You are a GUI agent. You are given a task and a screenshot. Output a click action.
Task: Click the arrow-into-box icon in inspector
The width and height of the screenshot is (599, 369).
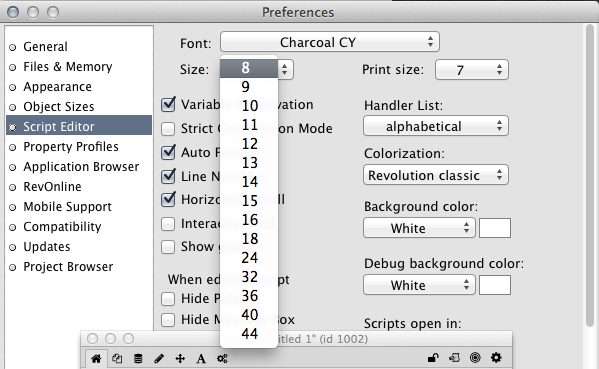(x=454, y=358)
